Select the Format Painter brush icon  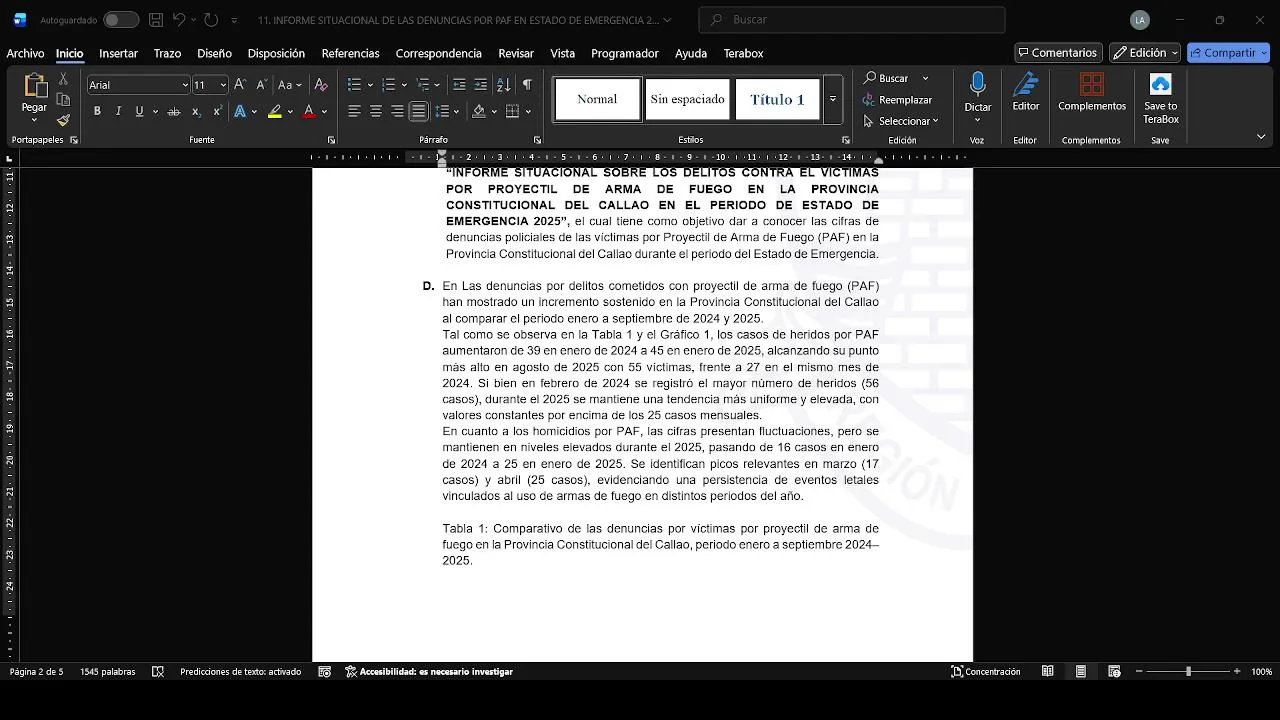pyautogui.click(x=63, y=120)
